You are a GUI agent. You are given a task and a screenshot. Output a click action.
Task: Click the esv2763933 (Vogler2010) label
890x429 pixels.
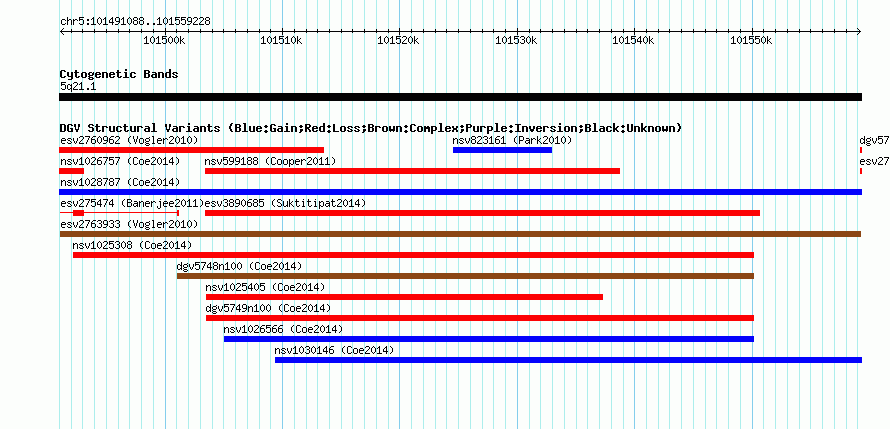129,224
